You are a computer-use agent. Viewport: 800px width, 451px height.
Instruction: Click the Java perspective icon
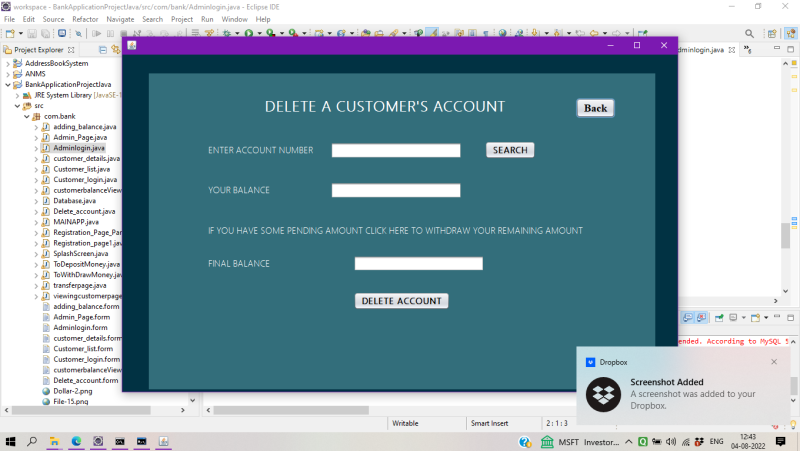point(791,34)
